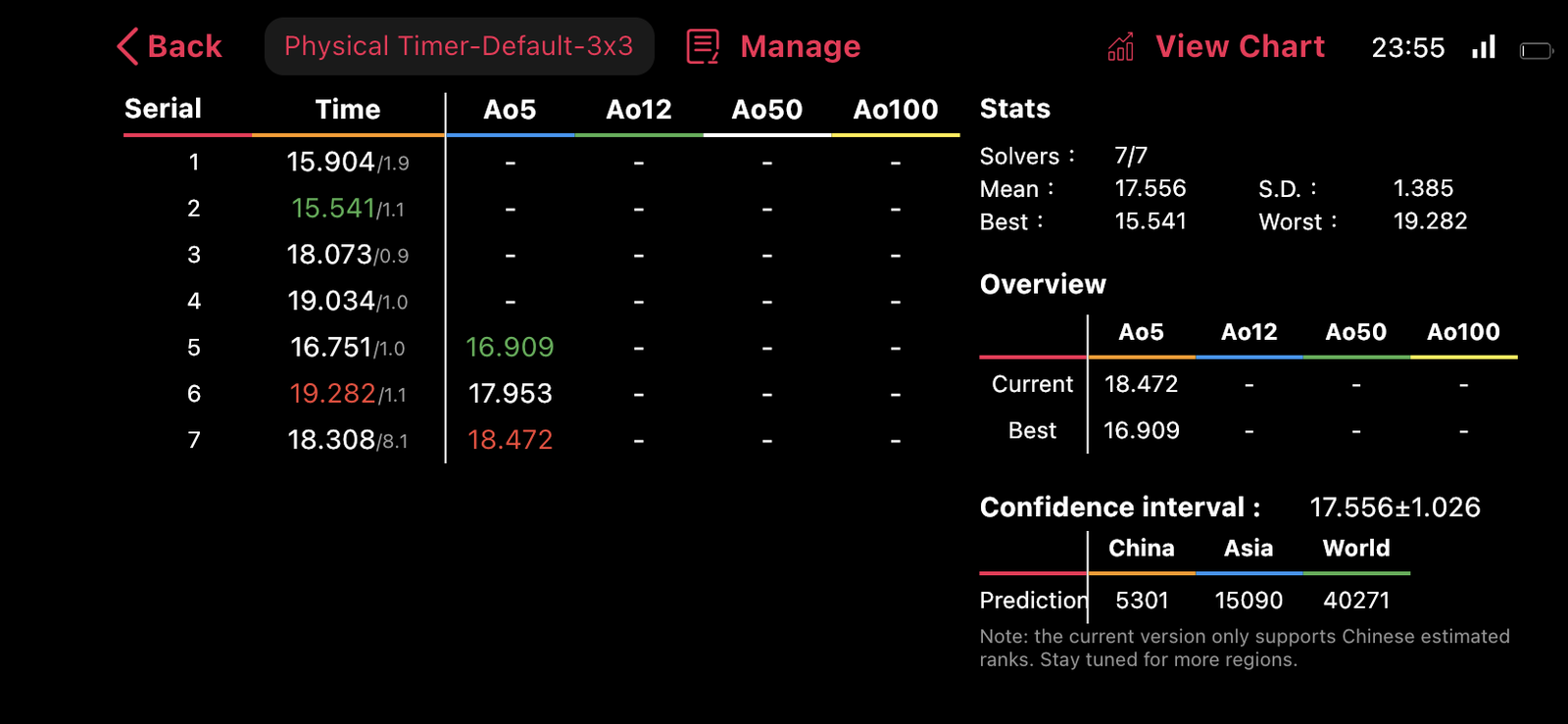Viewport: 1568px width, 724px height.
Task: Select the green Ao5 value 16.909 in row 5
Action: tap(510, 347)
